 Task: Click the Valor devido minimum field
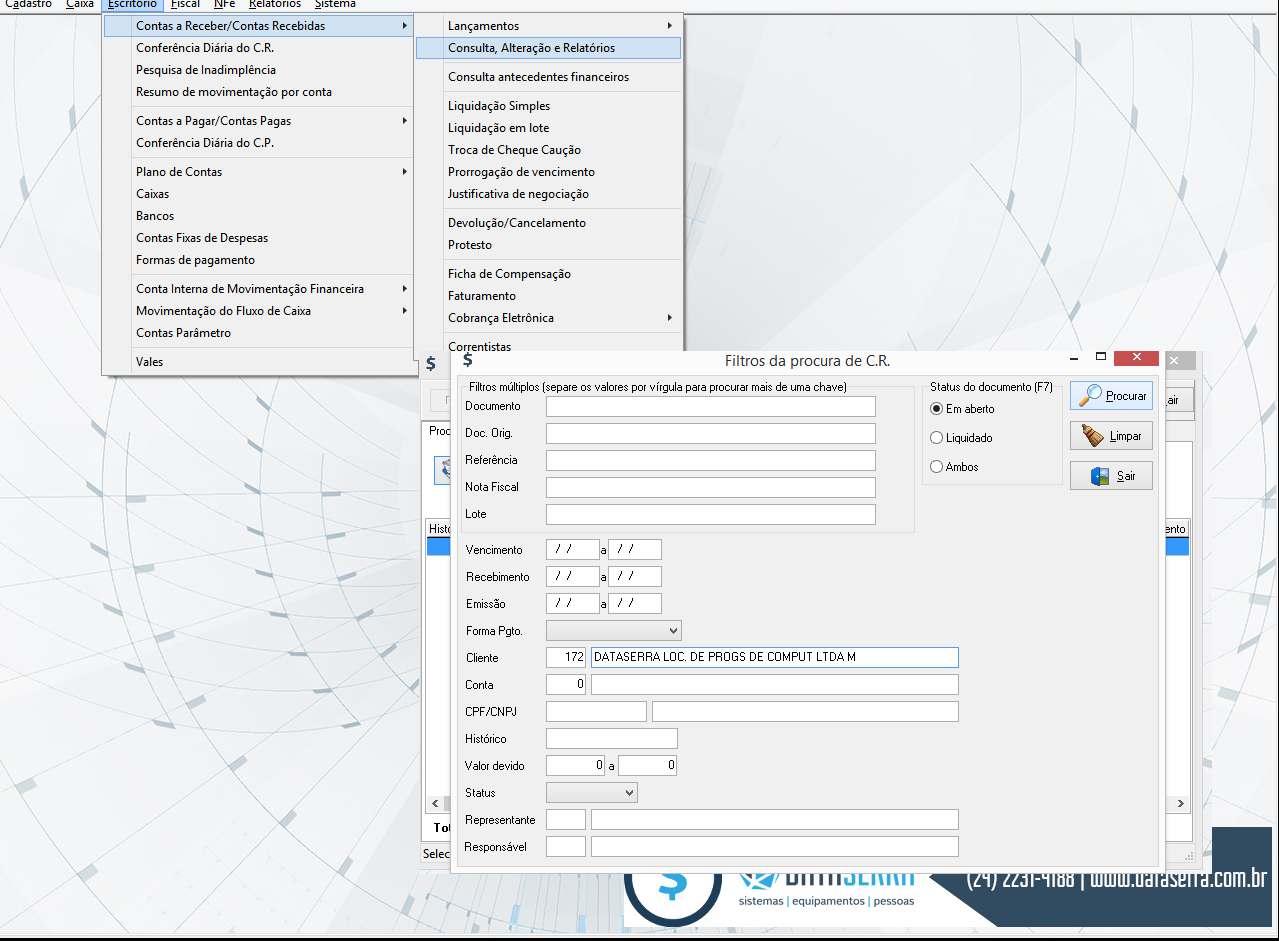coord(576,766)
